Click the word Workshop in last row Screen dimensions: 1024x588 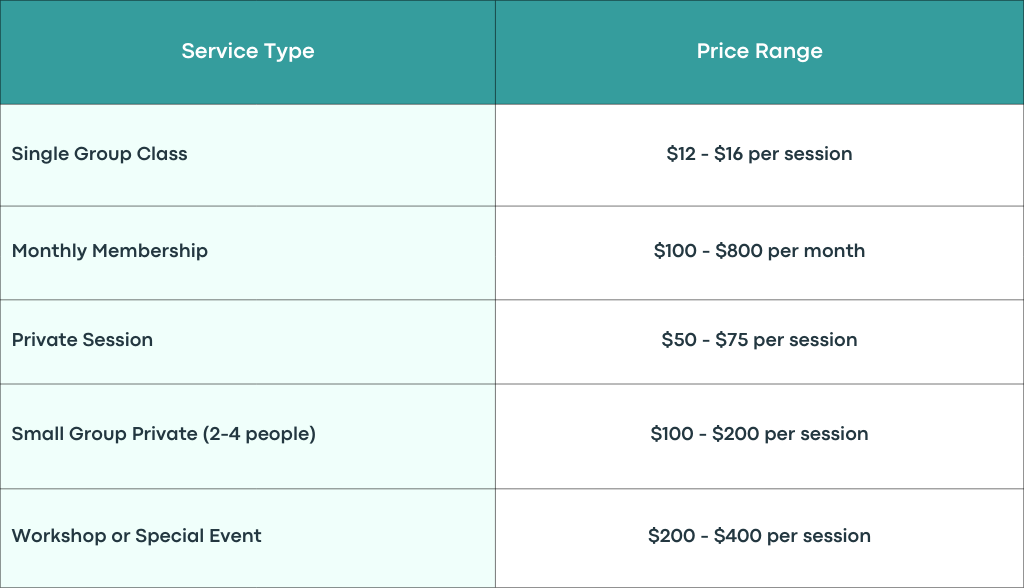tap(59, 536)
